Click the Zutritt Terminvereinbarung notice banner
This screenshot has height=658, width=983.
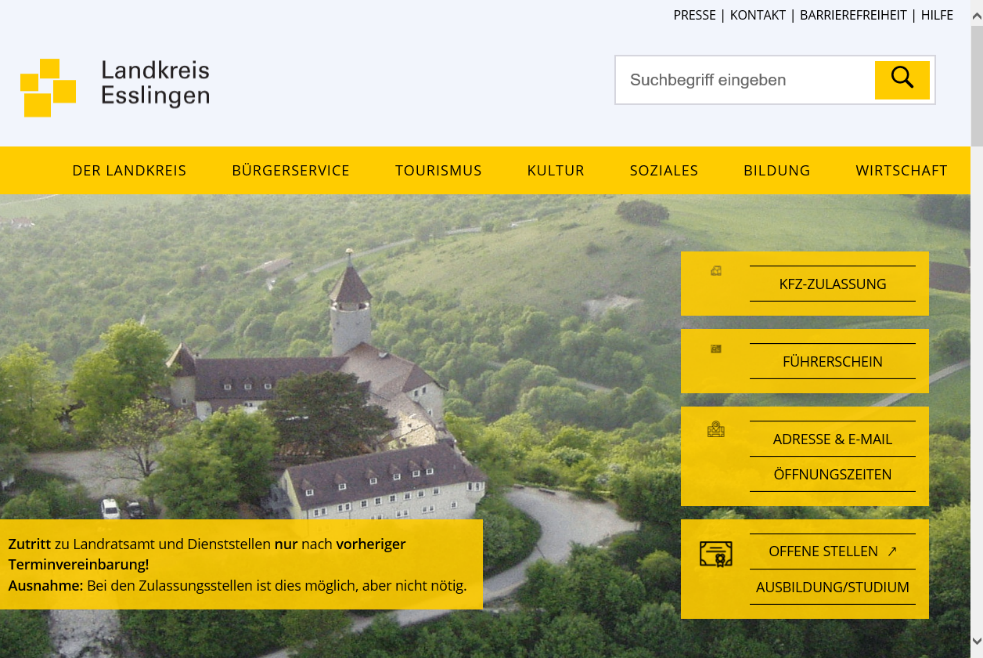241,564
